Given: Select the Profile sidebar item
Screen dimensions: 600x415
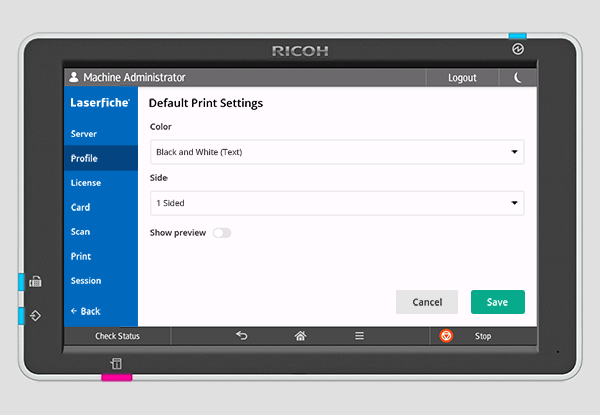Looking at the screenshot, I should click(x=101, y=158).
